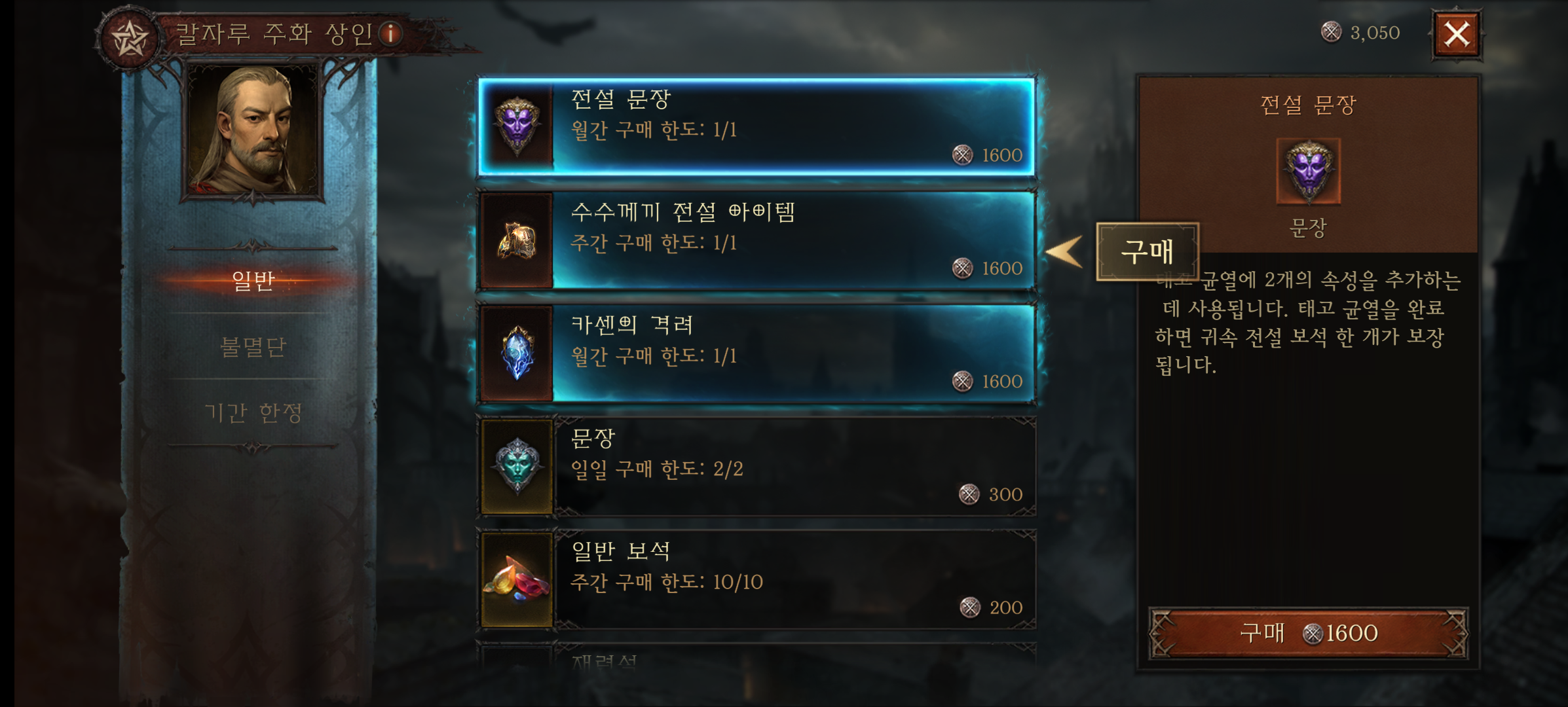Click the golden helmet 수수께끼 전설 아이템 icon
Viewport: 1568px width, 707px height.
[517, 240]
